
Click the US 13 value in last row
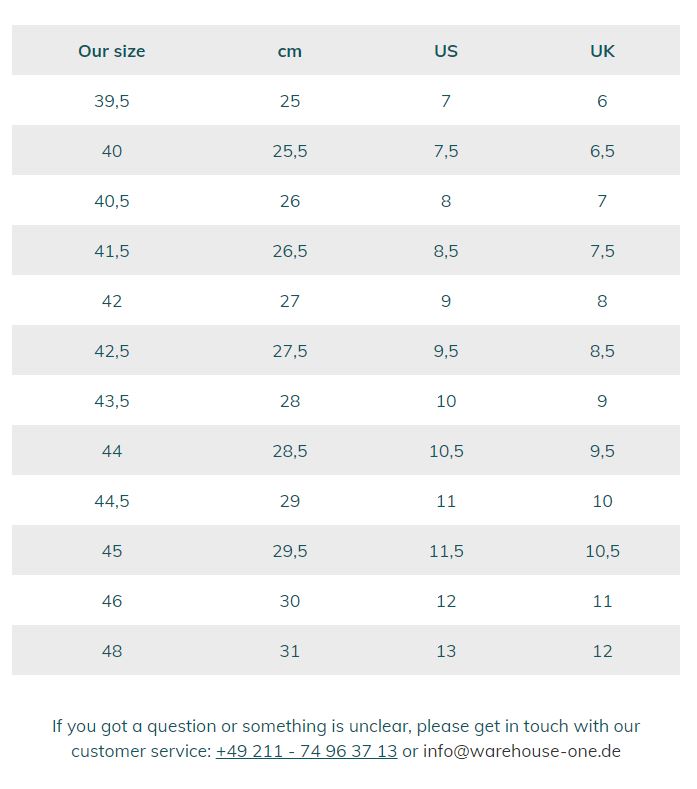coord(446,651)
